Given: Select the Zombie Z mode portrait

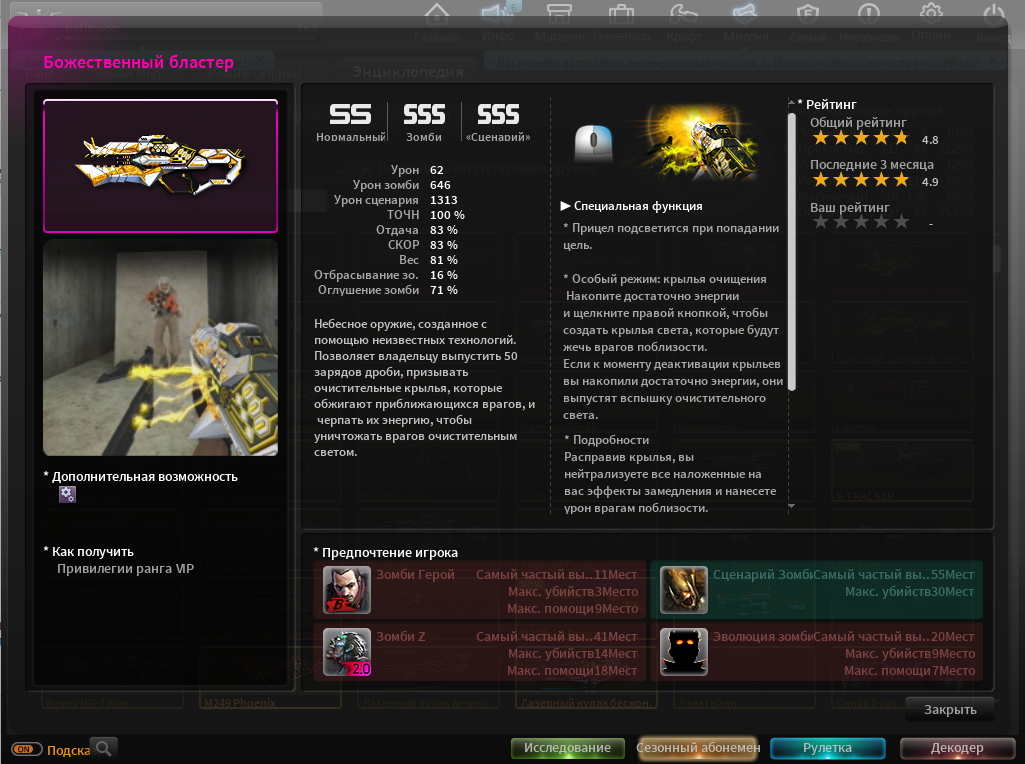Looking at the screenshot, I should [x=347, y=652].
